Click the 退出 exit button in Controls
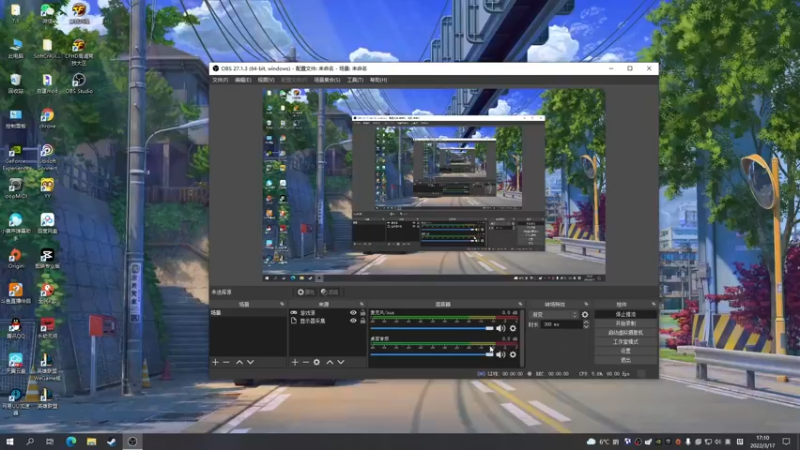The width and height of the screenshot is (800, 450). coord(626,360)
